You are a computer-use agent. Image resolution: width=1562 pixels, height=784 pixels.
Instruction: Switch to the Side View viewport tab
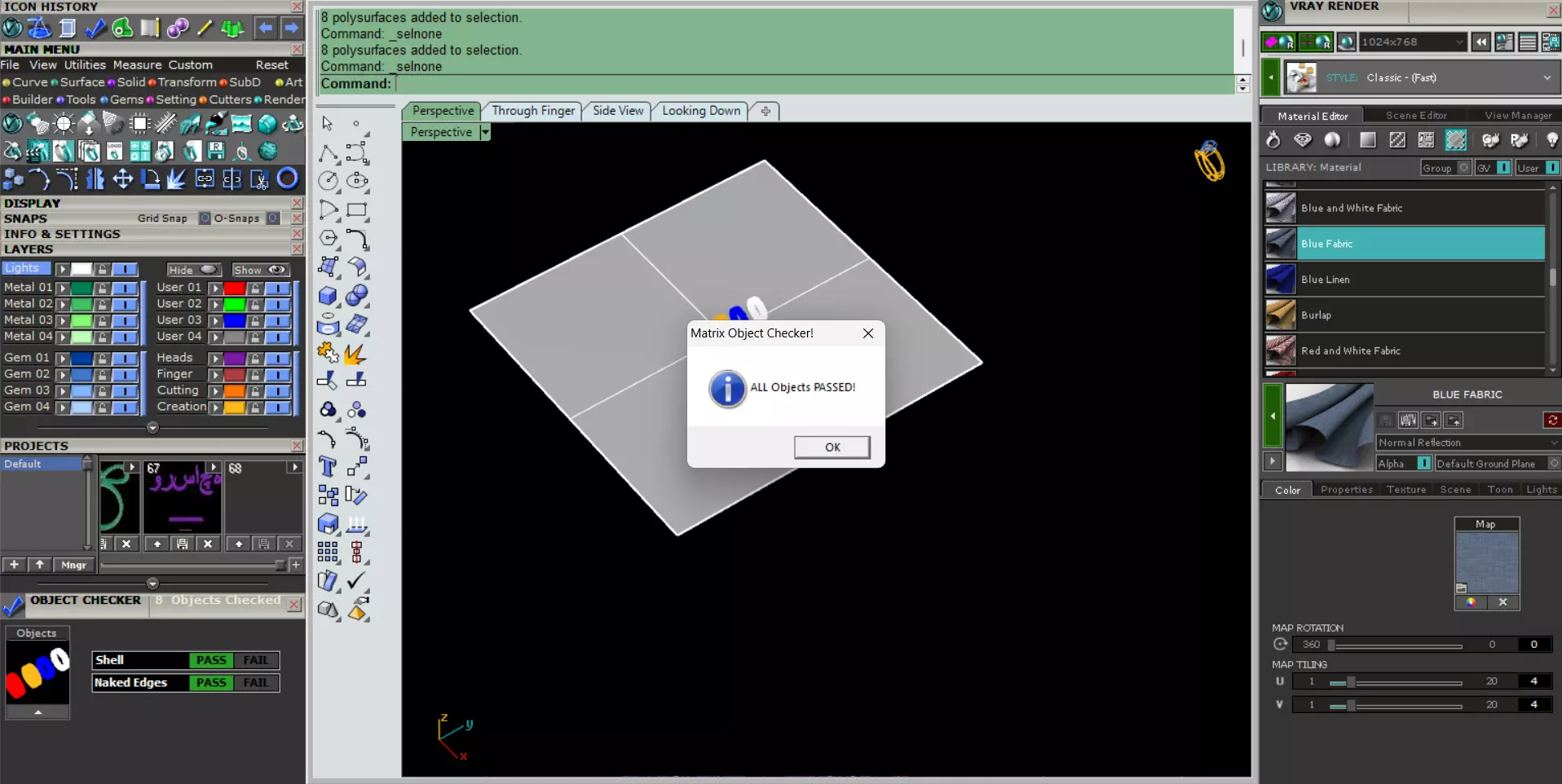pos(618,111)
